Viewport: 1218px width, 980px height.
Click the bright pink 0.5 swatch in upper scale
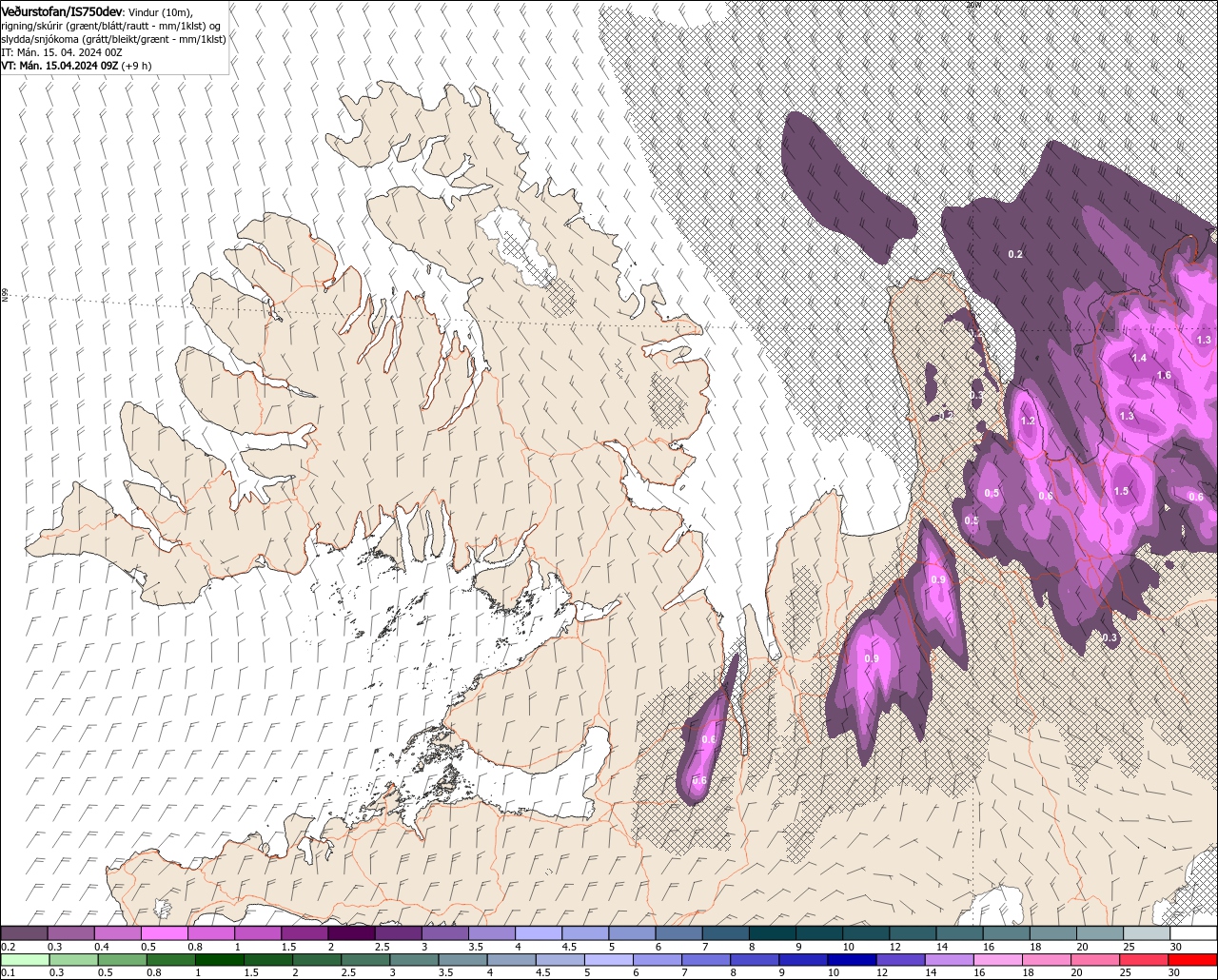[164, 933]
